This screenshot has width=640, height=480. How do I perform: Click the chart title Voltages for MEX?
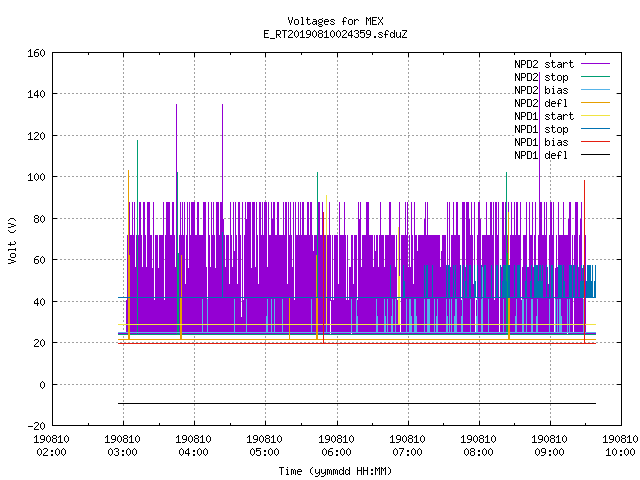tap(335, 21)
